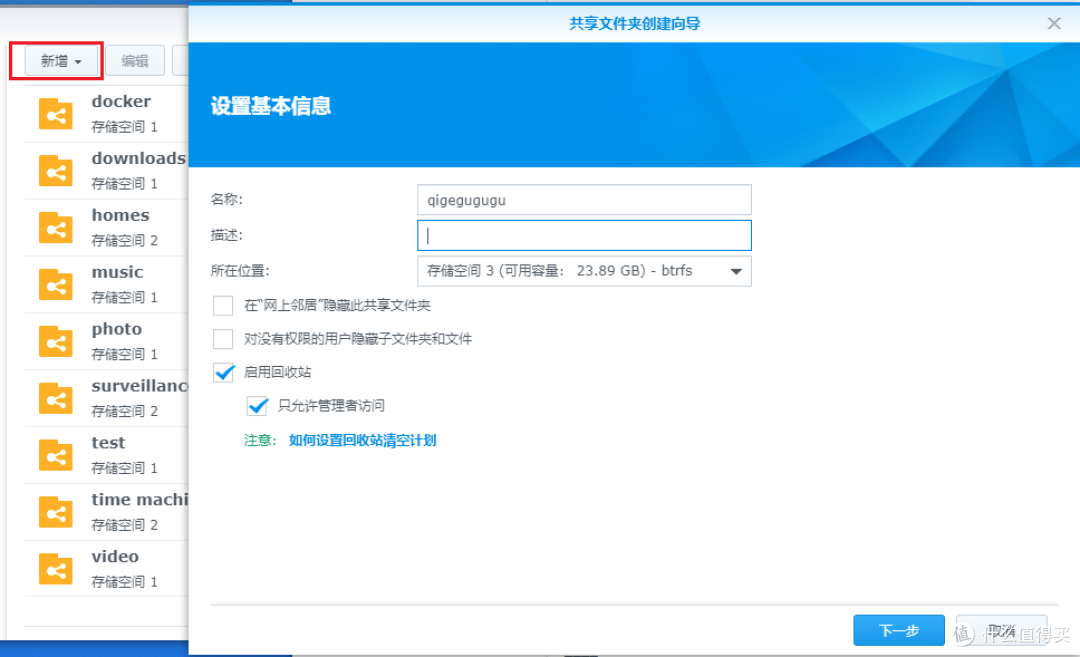Click the 描述 input field

point(584,236)
